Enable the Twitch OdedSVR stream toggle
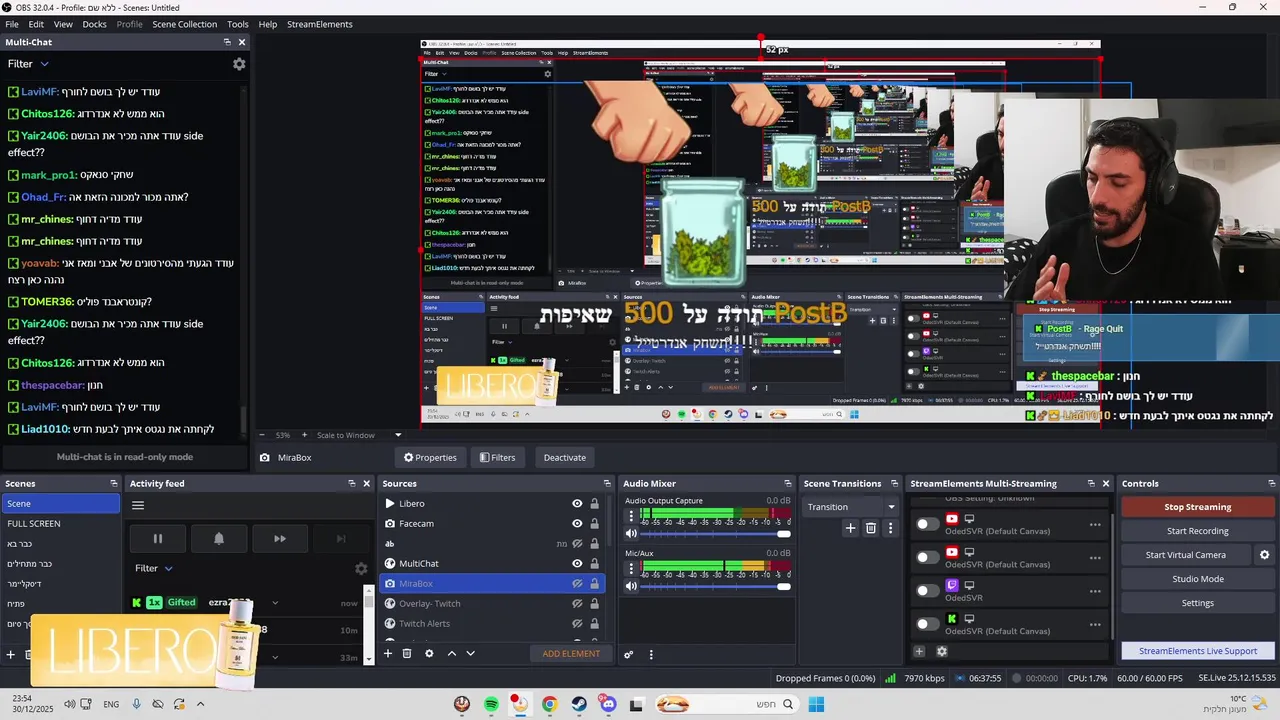Image resolution: width=1280 pixels, height=720 pixels. pos(928,591)
